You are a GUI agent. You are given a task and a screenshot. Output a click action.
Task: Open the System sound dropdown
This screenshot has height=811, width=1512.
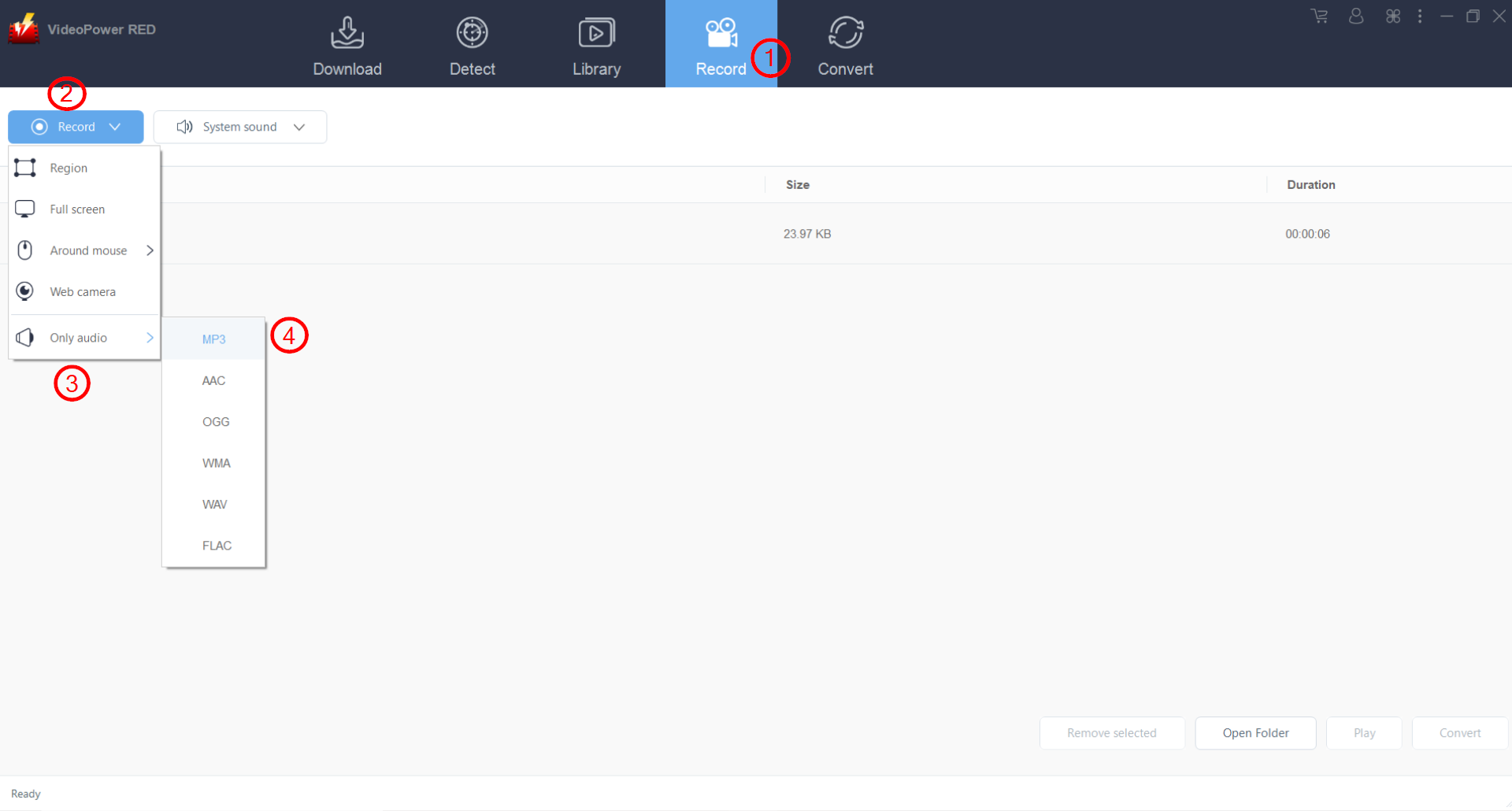pos(240,127)
